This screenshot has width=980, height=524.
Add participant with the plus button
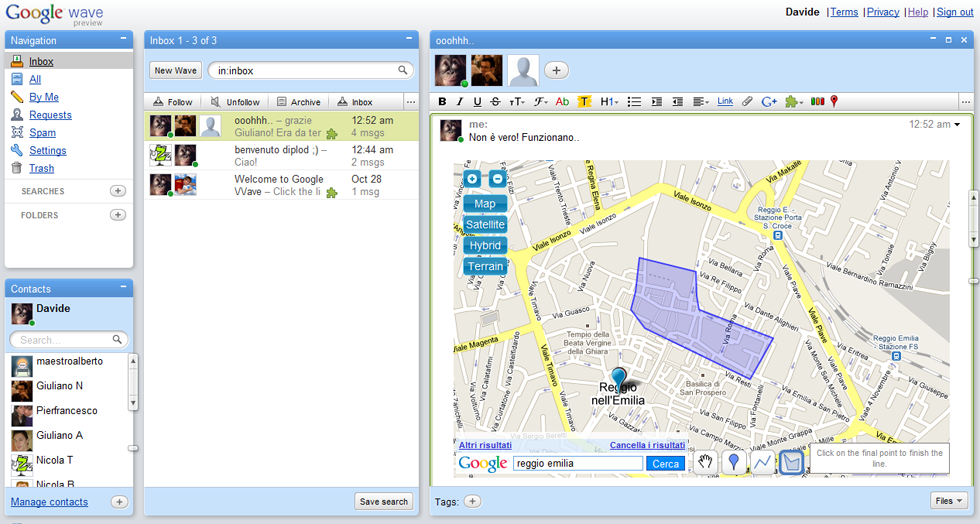[556, 70]
